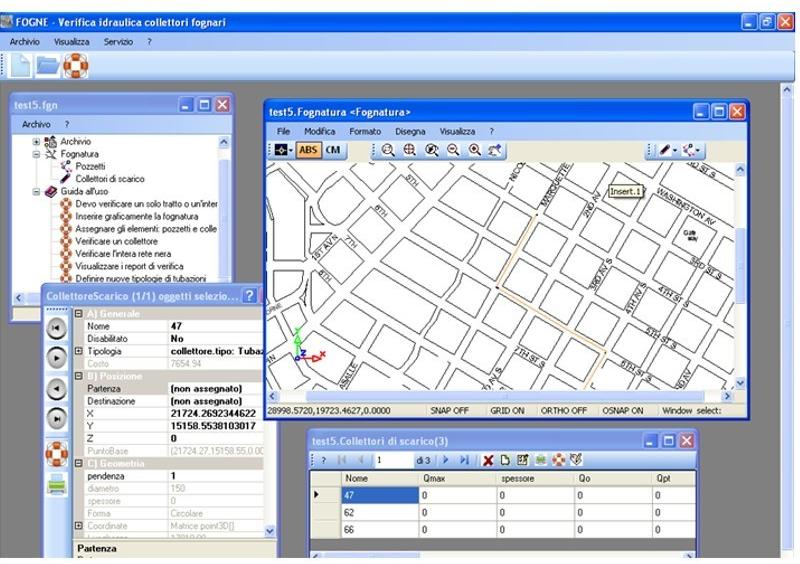Toggle SNAP OFF in the status bar
800x564 pixels.
[x=449, y=410]
